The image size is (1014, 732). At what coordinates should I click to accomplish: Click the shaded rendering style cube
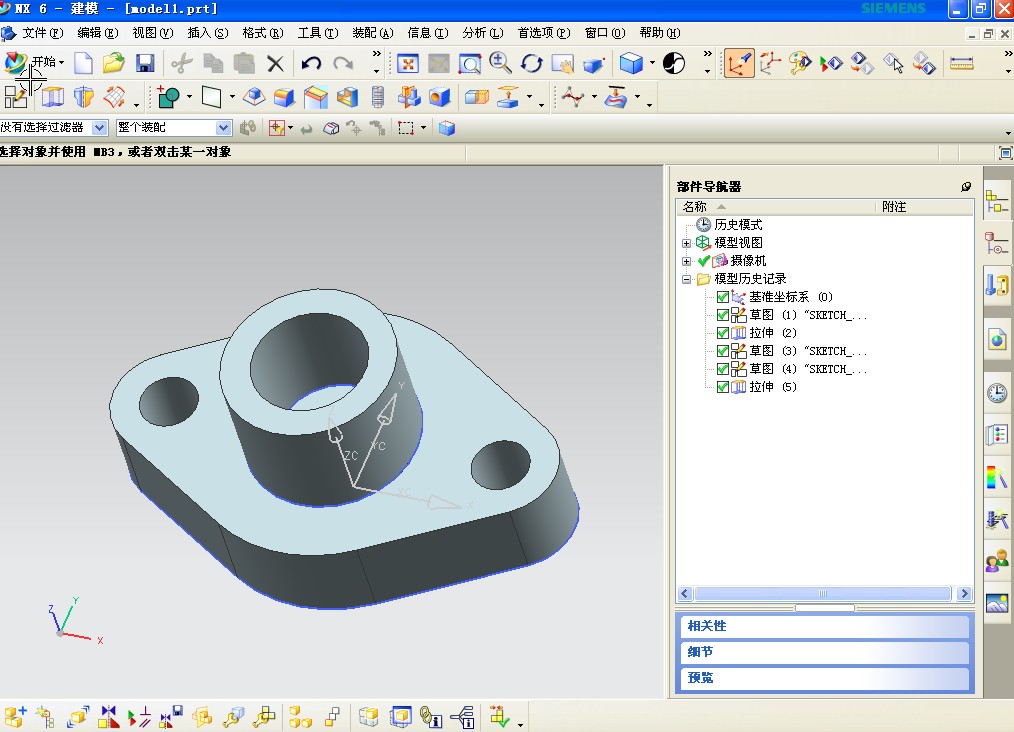pyautogui.click(x=631, y=63)
